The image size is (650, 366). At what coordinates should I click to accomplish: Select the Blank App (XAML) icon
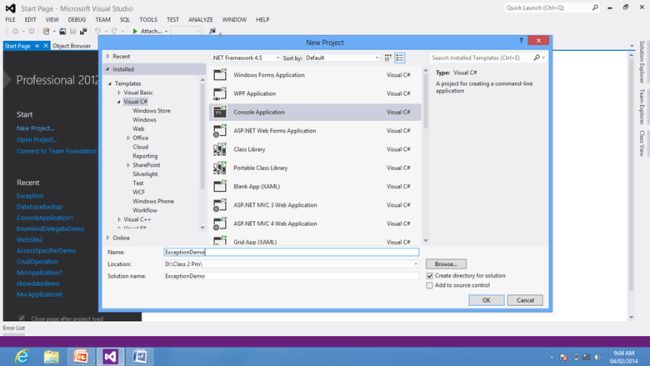point(220,187)
